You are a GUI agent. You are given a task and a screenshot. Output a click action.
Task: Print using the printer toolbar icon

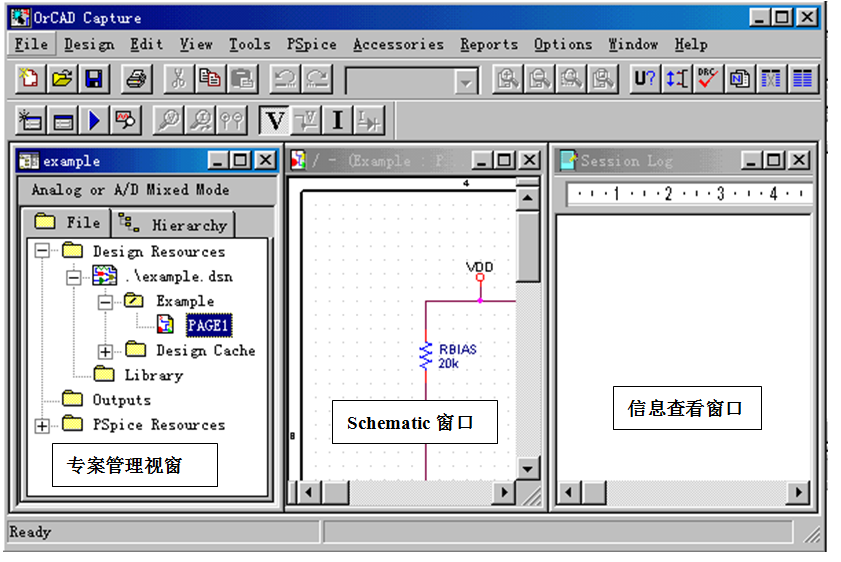136,79
